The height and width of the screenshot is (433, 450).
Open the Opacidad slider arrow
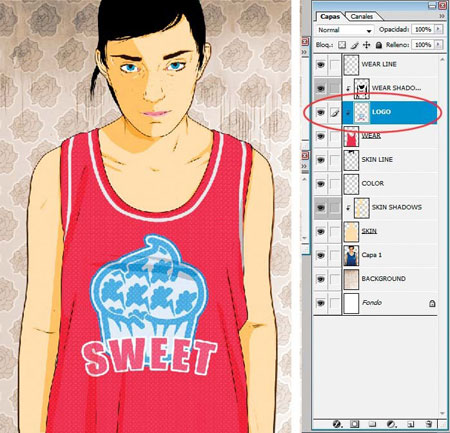[x=439, y=29]
